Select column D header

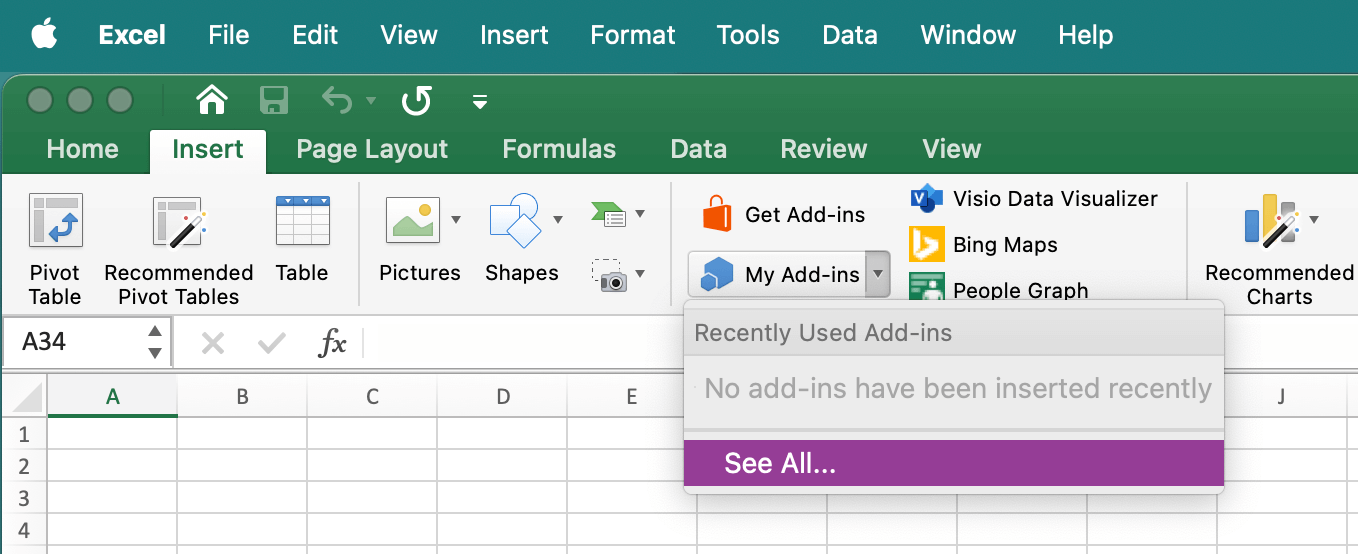502,397
